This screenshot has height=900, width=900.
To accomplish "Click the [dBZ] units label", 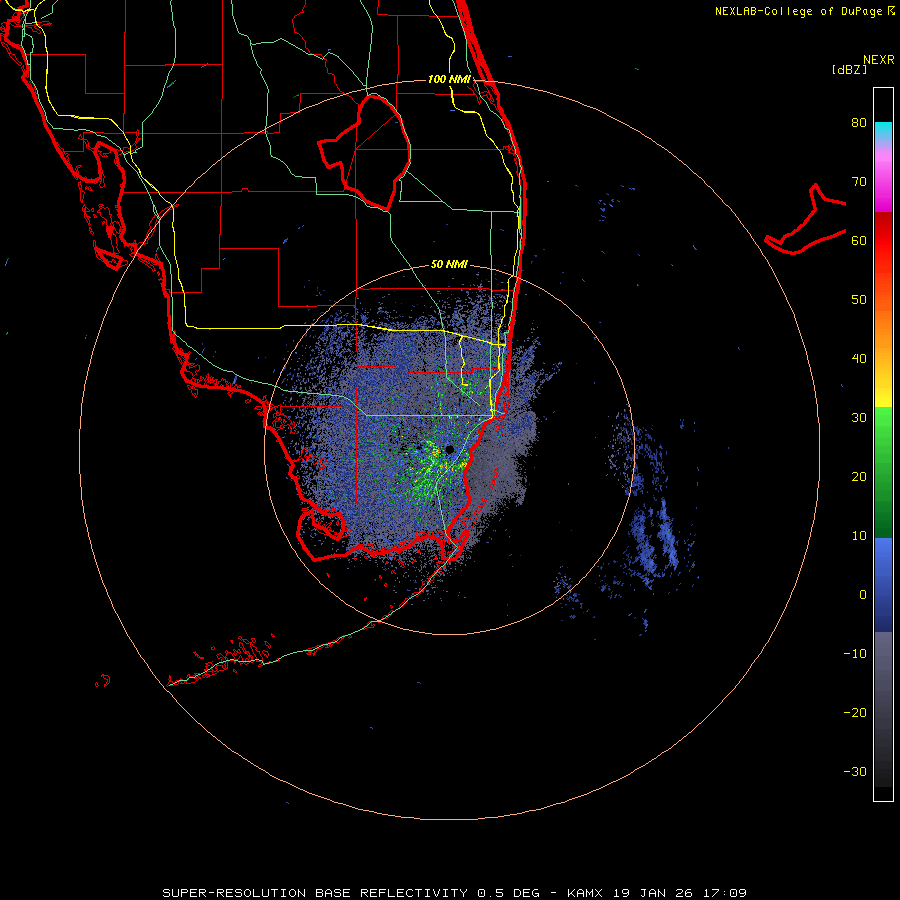I will tap(849, 70).
